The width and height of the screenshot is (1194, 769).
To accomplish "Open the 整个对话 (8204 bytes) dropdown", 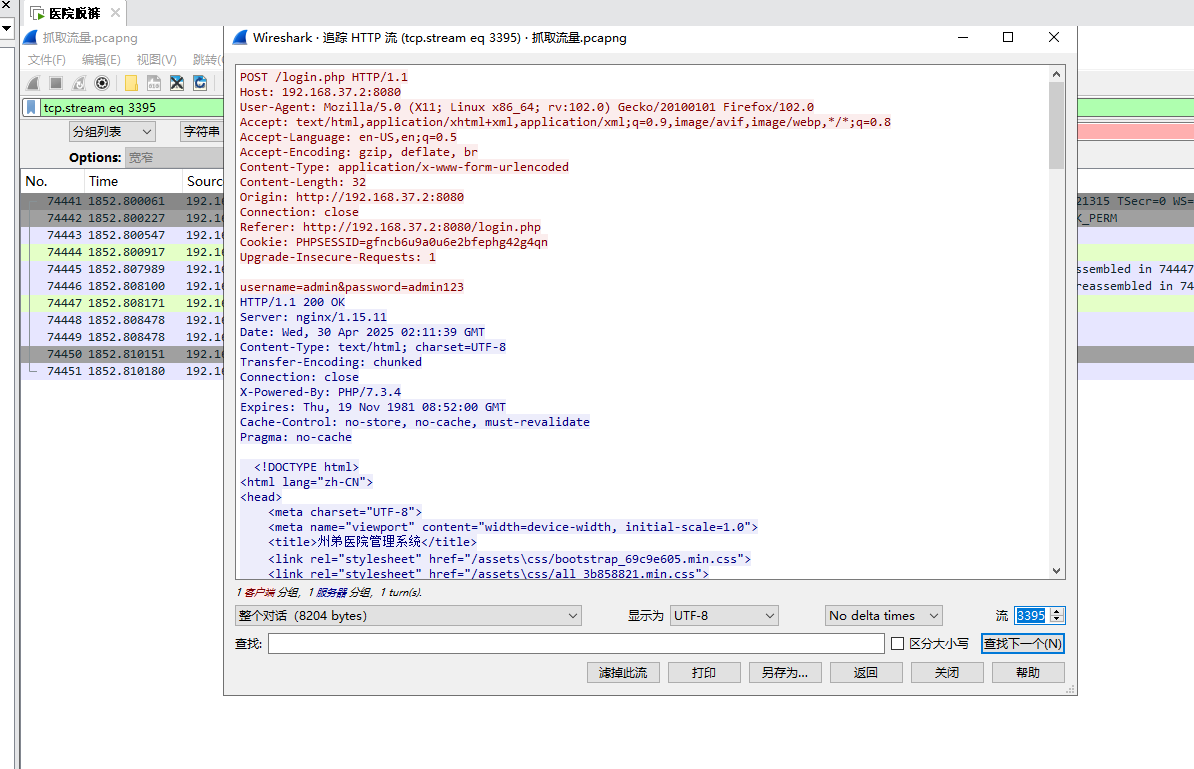I will (x=408, y=615).
